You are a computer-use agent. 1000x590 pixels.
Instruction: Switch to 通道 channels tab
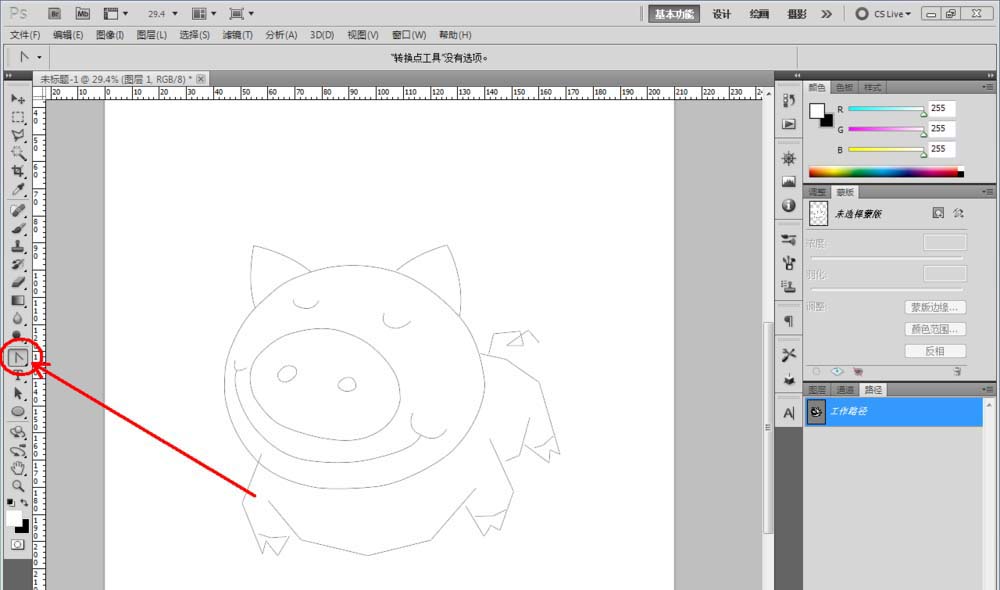click(845, 390)
